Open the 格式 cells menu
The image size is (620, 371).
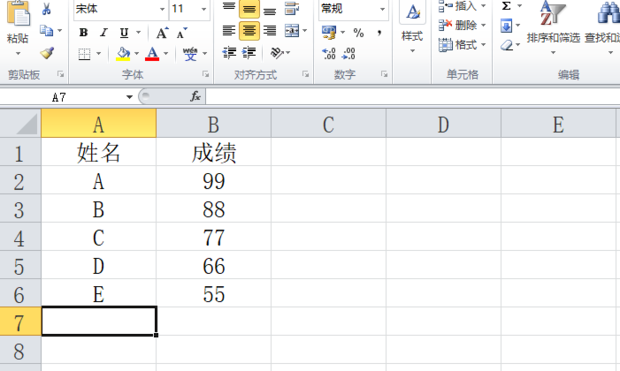(x=462, y=45)
